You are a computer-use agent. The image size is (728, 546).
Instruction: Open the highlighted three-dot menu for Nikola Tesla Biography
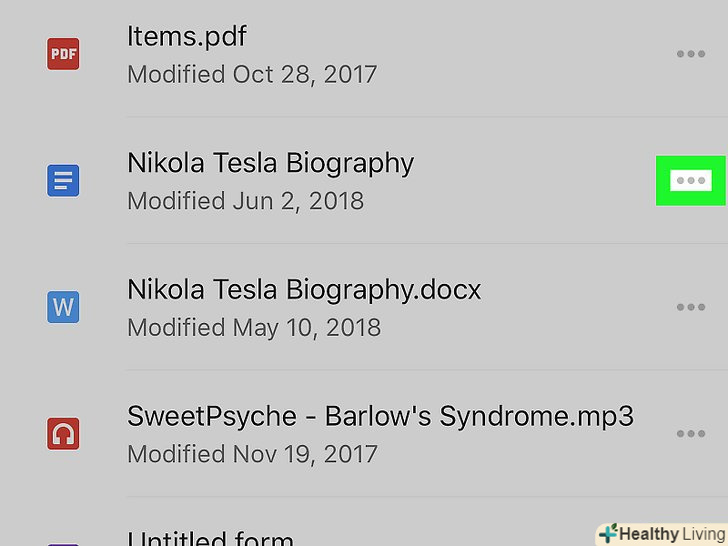(x=691, y=181)
